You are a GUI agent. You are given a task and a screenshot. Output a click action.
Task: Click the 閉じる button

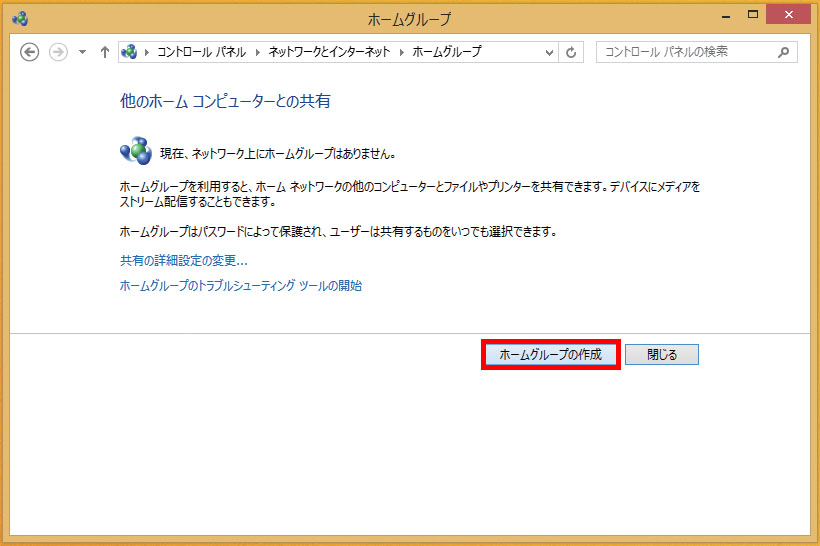[x=662, y=355]
